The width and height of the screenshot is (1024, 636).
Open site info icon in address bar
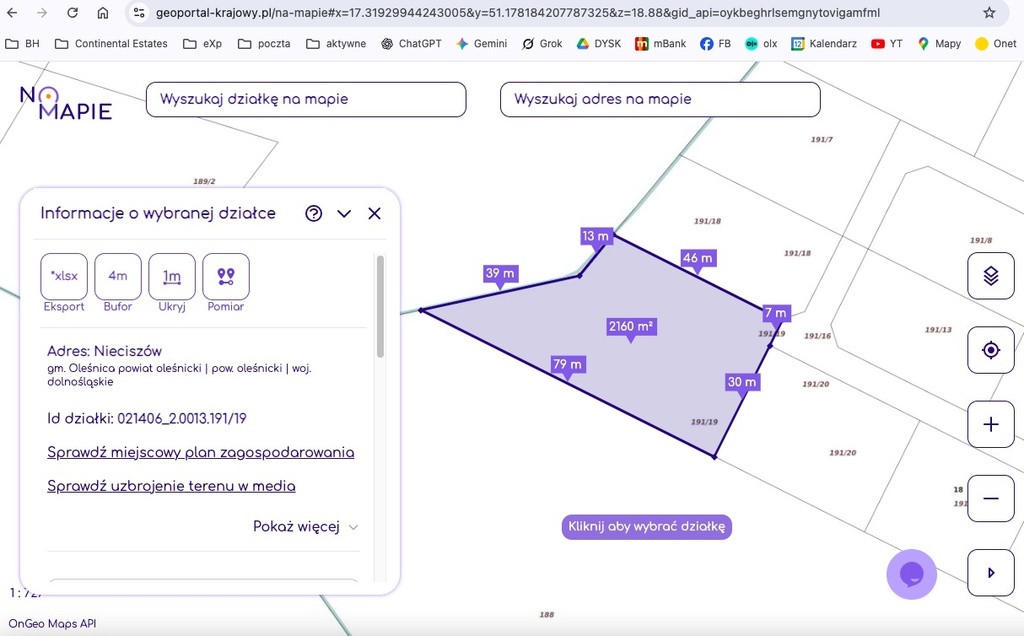(138, 12)
